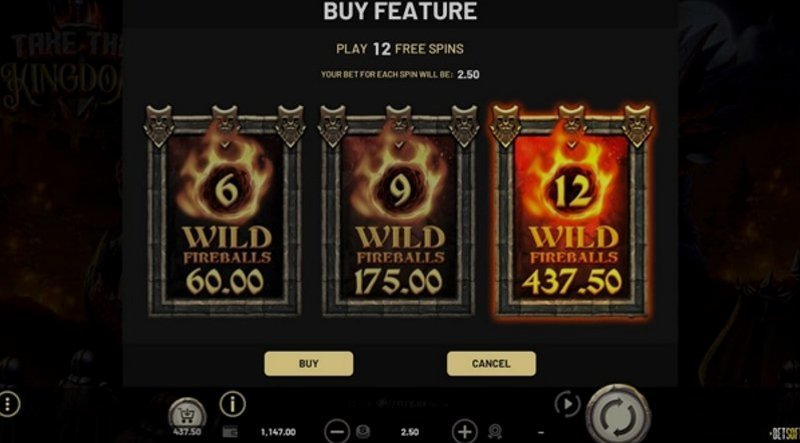The width and height of the screenshot is (800, 443).
Task: Select the 9 Wild Fireballs option
Action: click(398, 210)
